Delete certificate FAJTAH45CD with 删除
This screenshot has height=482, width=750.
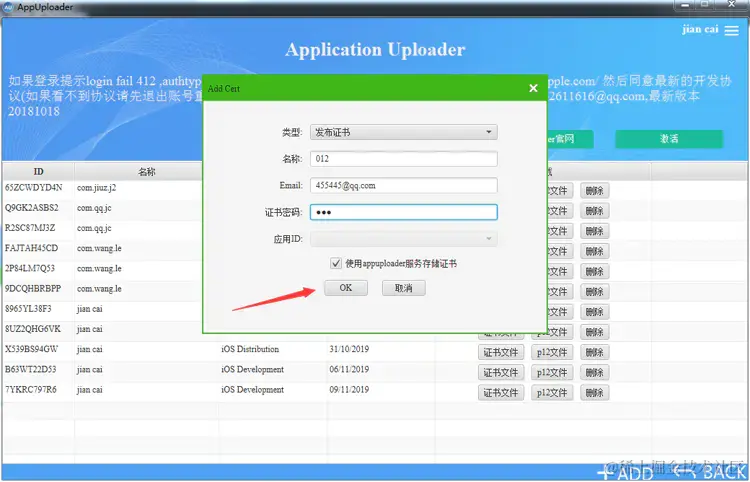[x=595, y=251]
